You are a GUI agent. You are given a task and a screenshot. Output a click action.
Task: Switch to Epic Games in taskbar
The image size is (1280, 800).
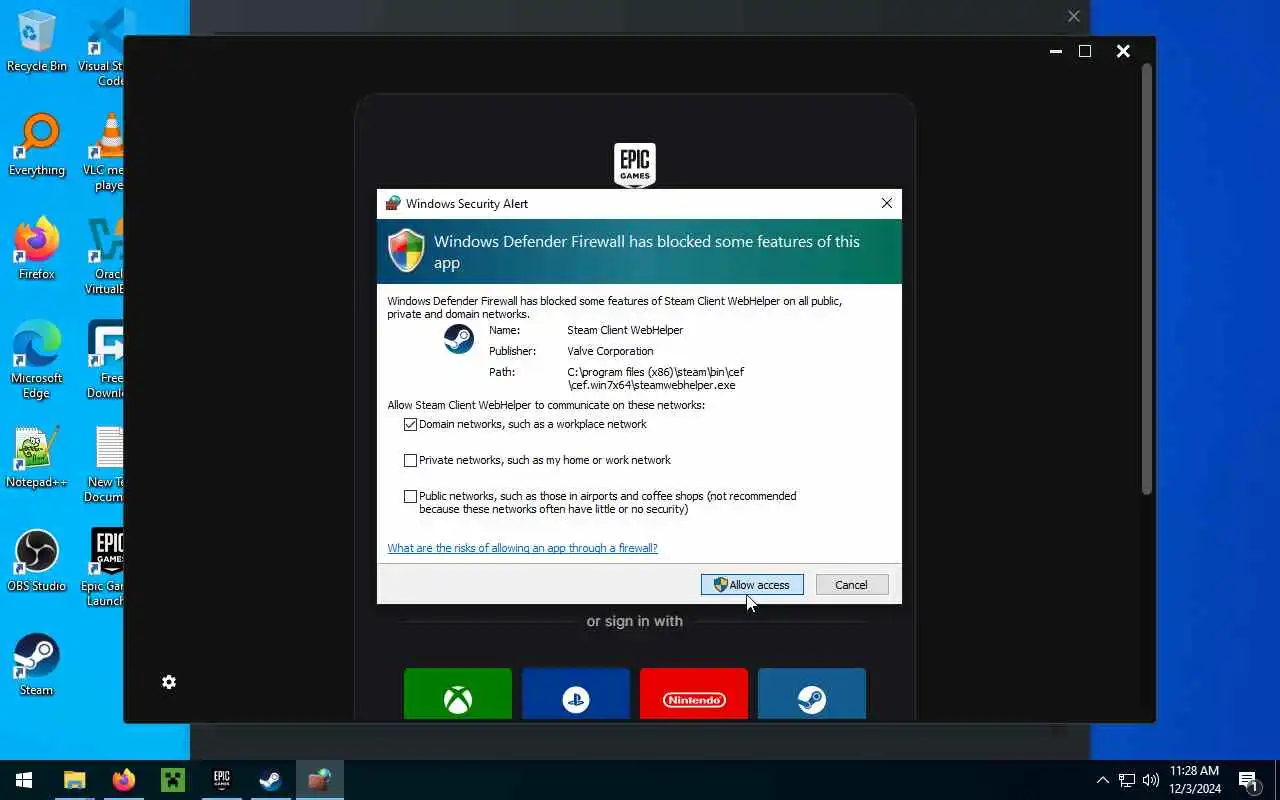point(222,780)
